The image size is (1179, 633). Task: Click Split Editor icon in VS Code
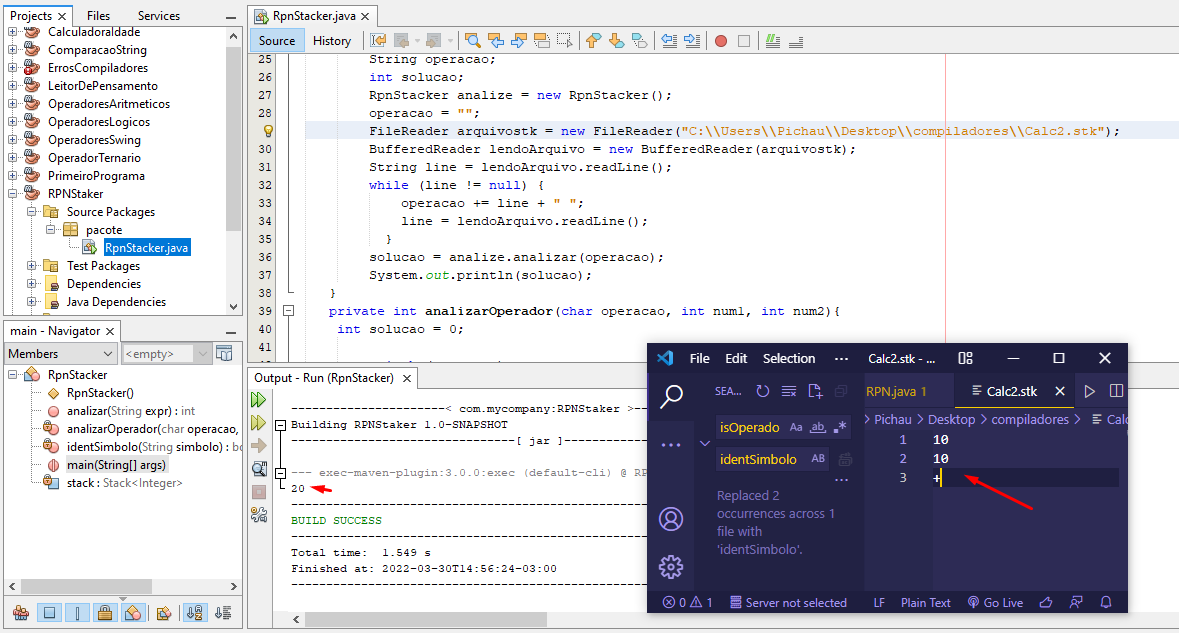(x=1116, y=391)
